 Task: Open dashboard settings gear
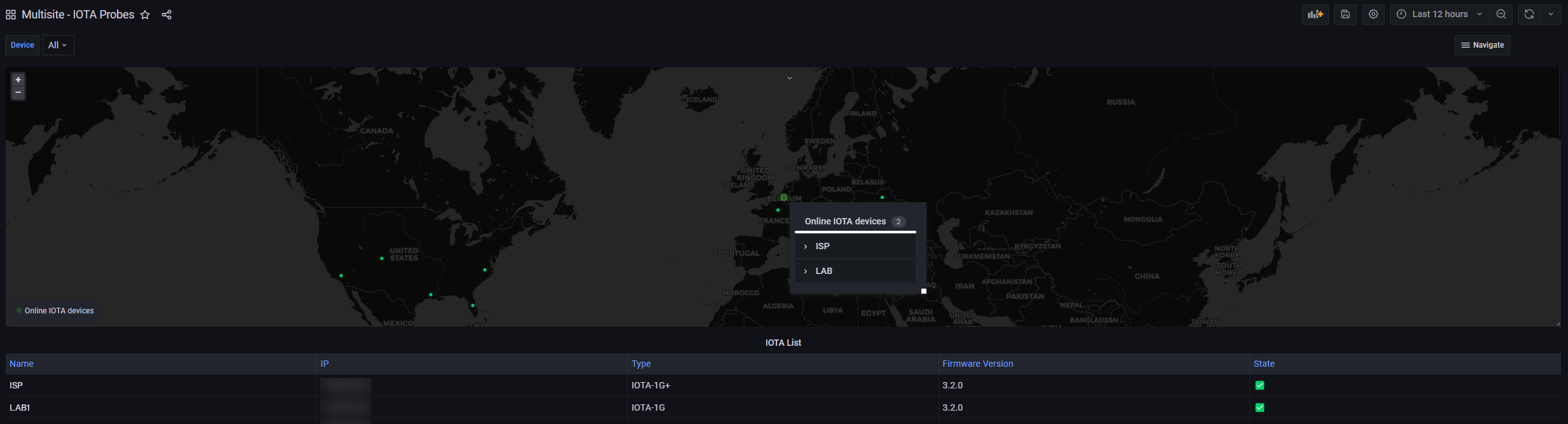[x=1373, y=14]
